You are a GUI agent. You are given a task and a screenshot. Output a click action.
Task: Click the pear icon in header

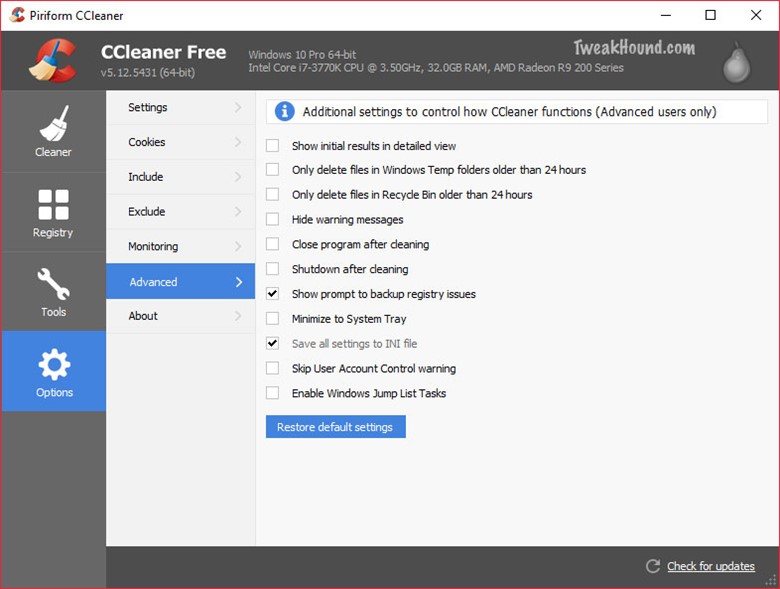[736, 63]
